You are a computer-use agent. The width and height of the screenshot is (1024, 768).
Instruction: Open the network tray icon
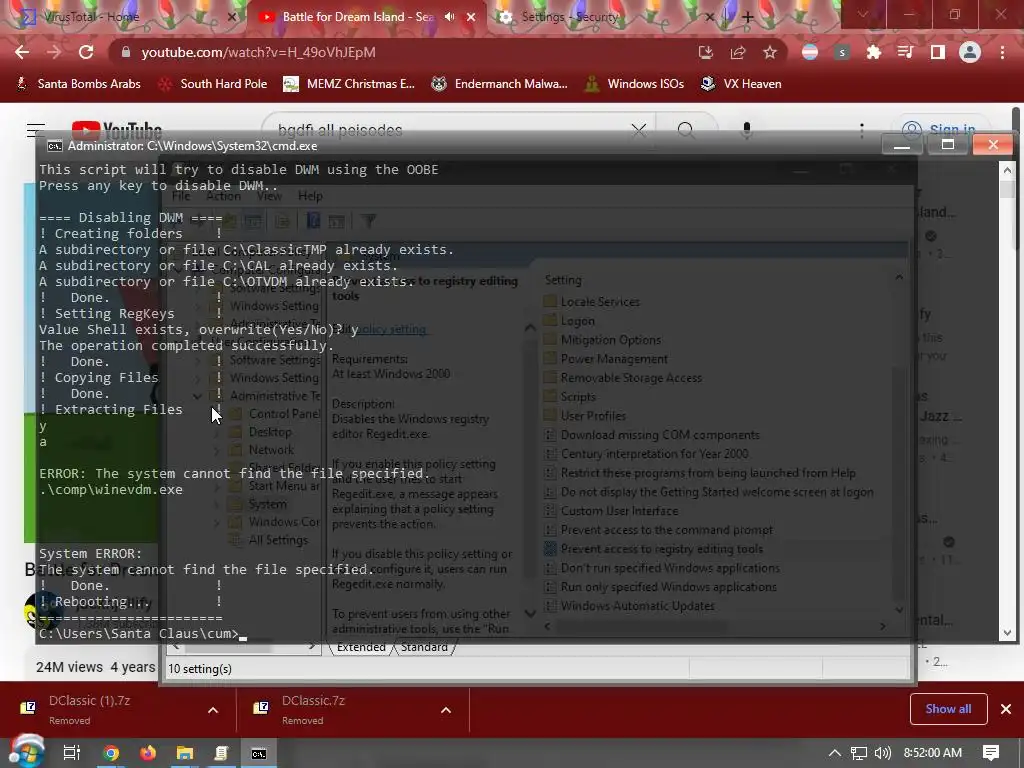pos(859,753)
